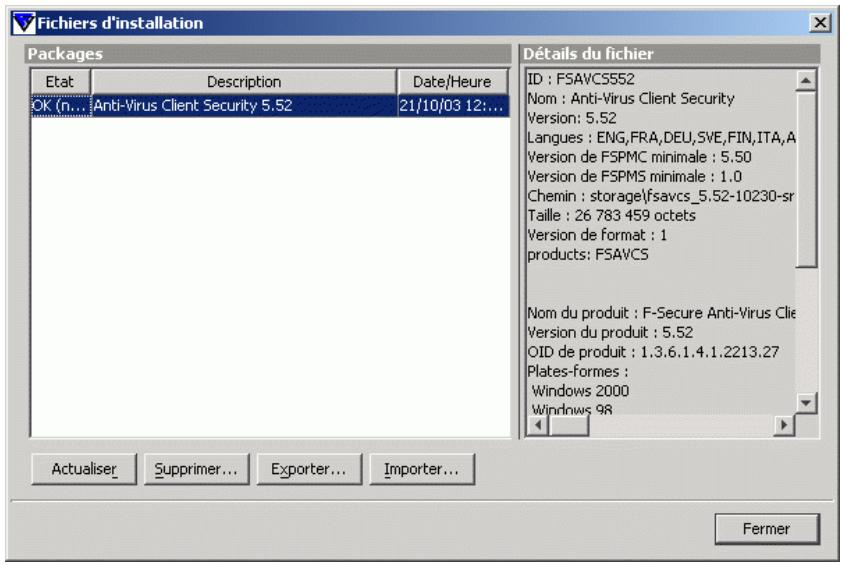
Task: Click the Version: 5.52 line
Action: [572, 118]
